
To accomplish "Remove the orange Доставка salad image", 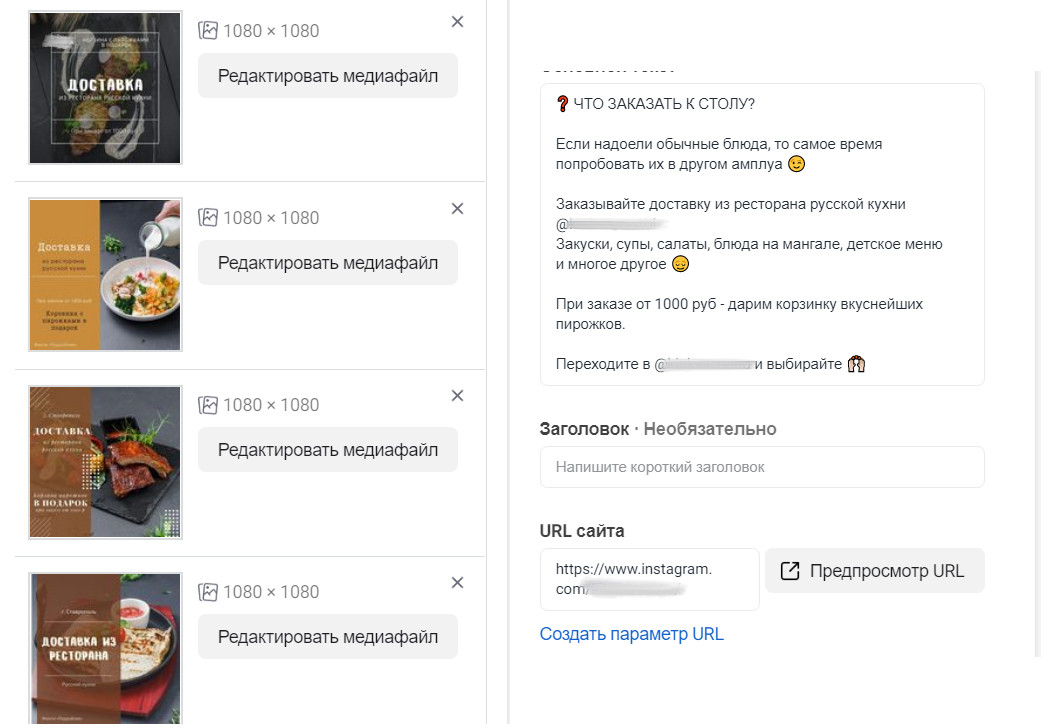I will (457, 209).
